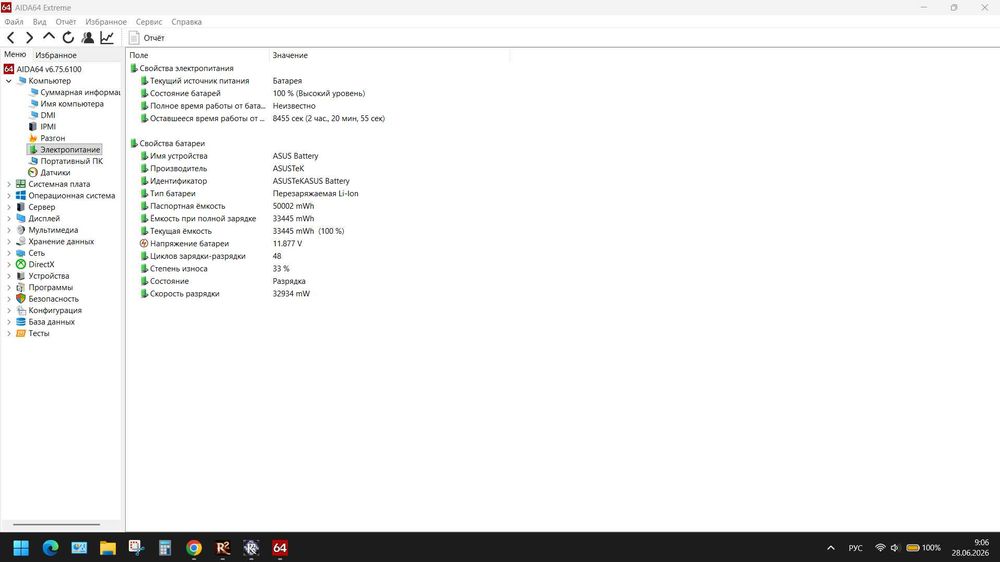The width and height of the screenshot is (1000, 562).
Task: Click the Конфигурация tree icon
Action: coord(21,311)
